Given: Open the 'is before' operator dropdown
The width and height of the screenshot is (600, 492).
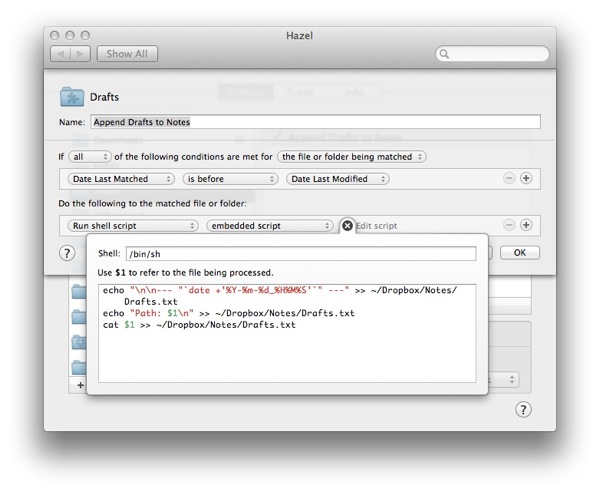Looking at the screenshot, I should [230, 179].
